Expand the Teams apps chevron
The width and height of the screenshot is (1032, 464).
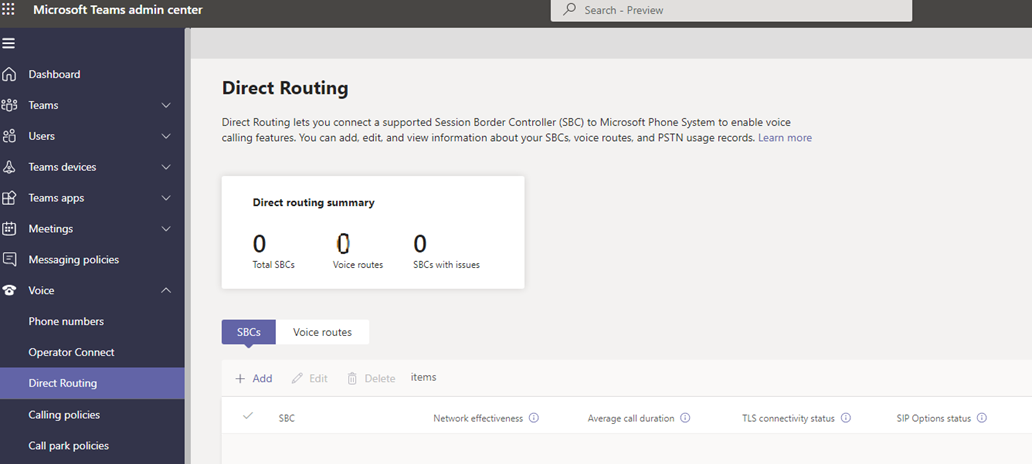(167, 198)
